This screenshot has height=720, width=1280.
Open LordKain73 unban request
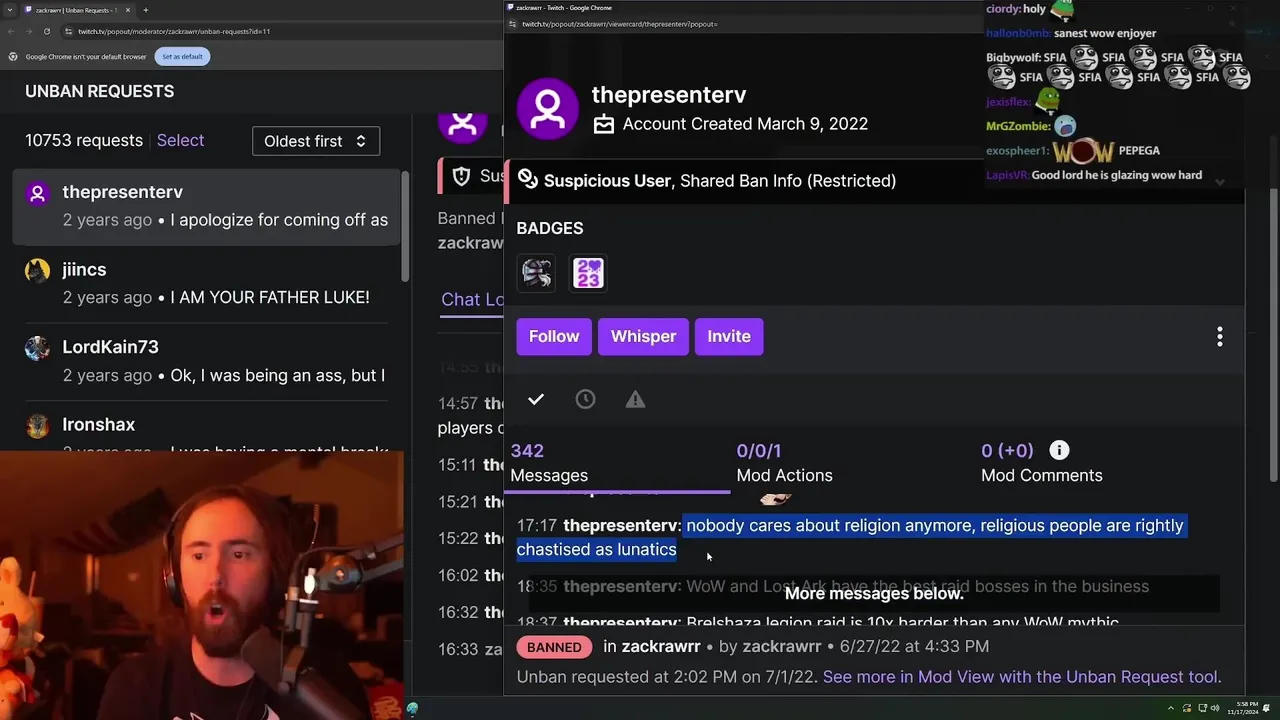click(205, 361)
